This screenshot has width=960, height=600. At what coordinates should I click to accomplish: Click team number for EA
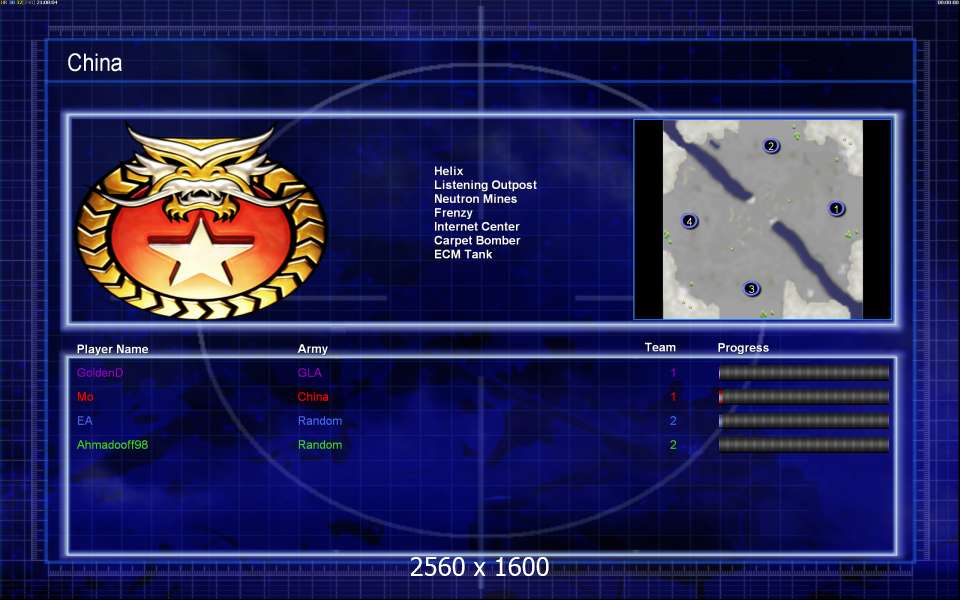tap(673, 421)
